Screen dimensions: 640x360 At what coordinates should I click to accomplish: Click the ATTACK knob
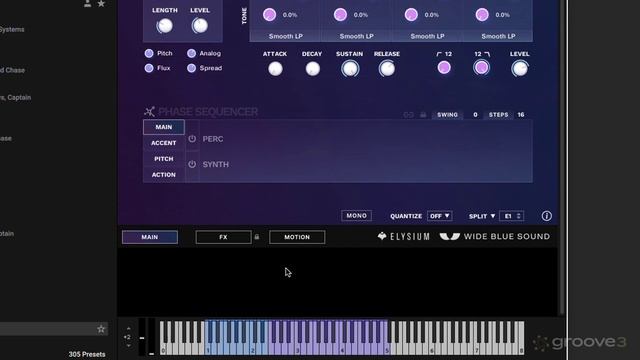click(275, 69)
